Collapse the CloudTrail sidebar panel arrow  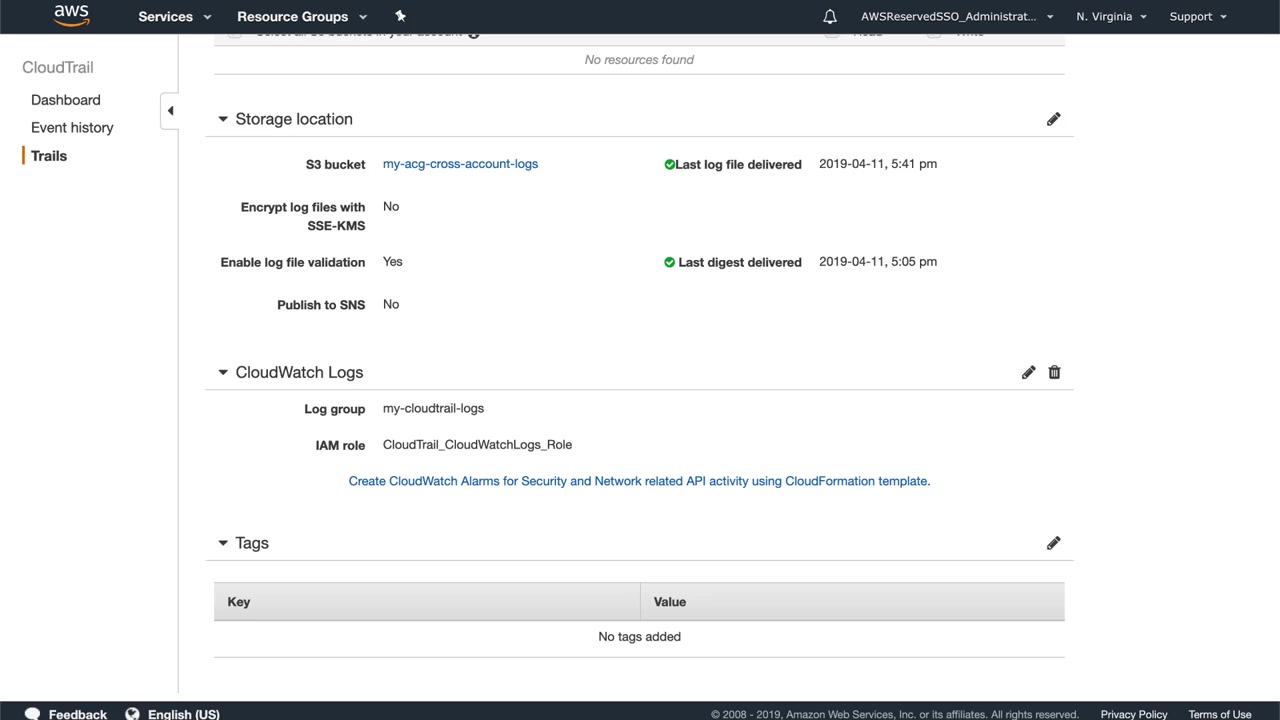click(x=170, y=111)
